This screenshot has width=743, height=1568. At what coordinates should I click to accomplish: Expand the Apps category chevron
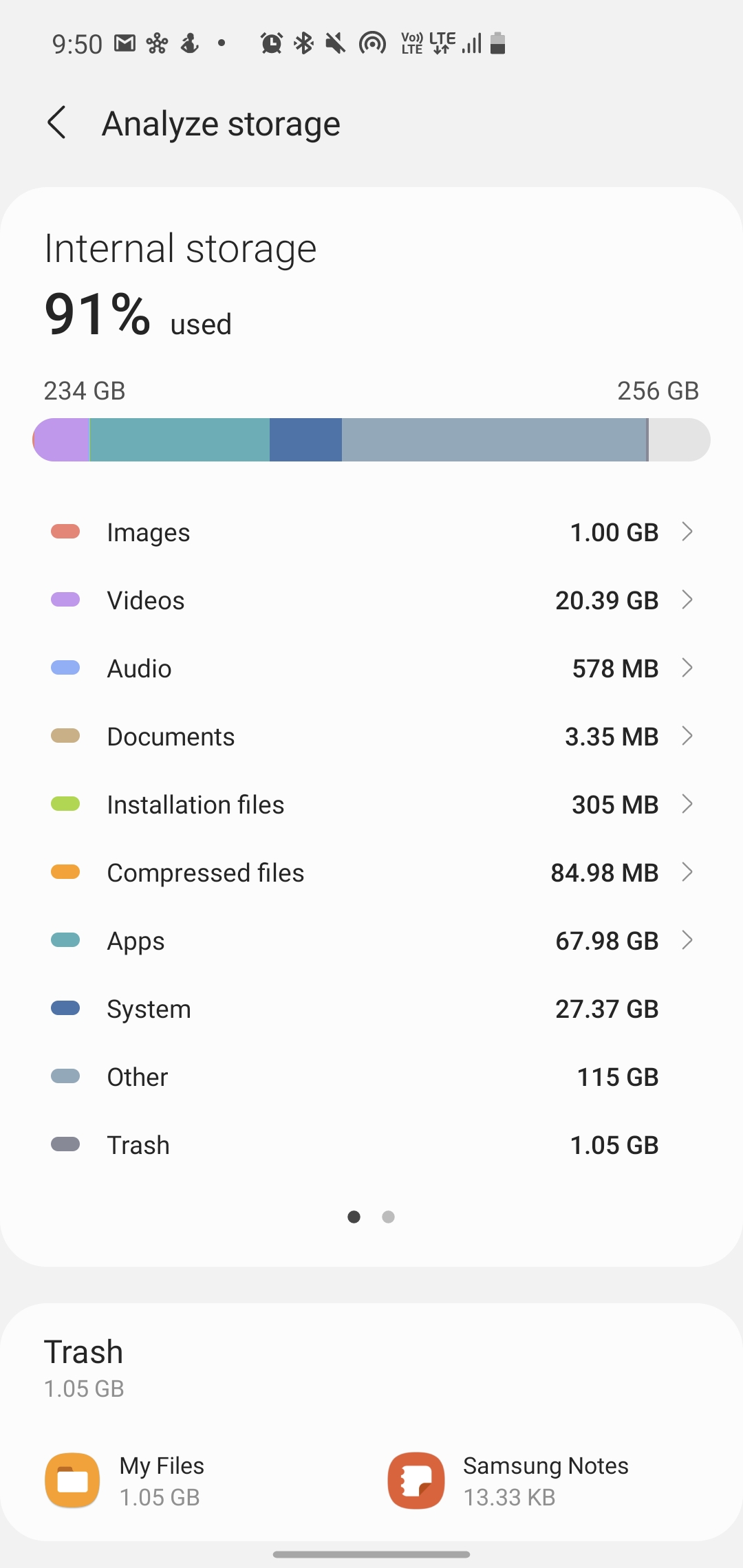coord(687,940)
